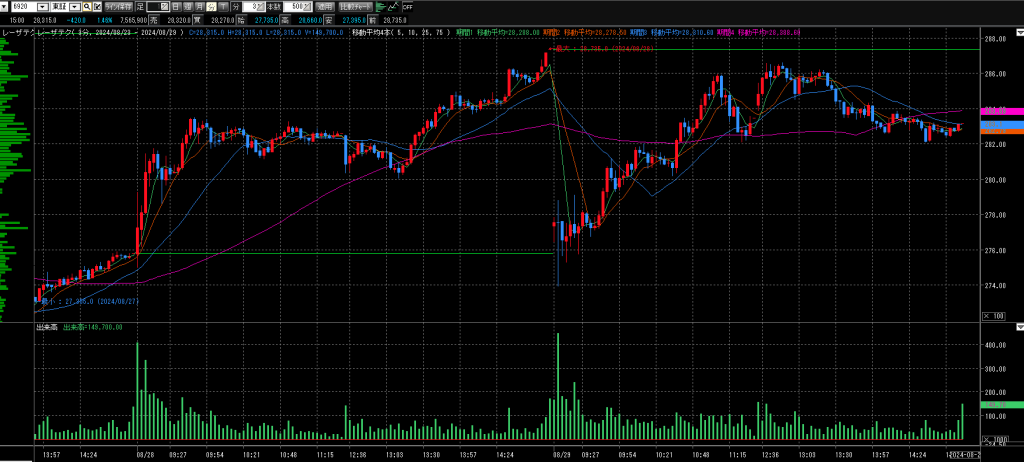This screenshot has height=462, width=1024.
Task: Click the ライン保存 save lines button
Action: [119, 6]
